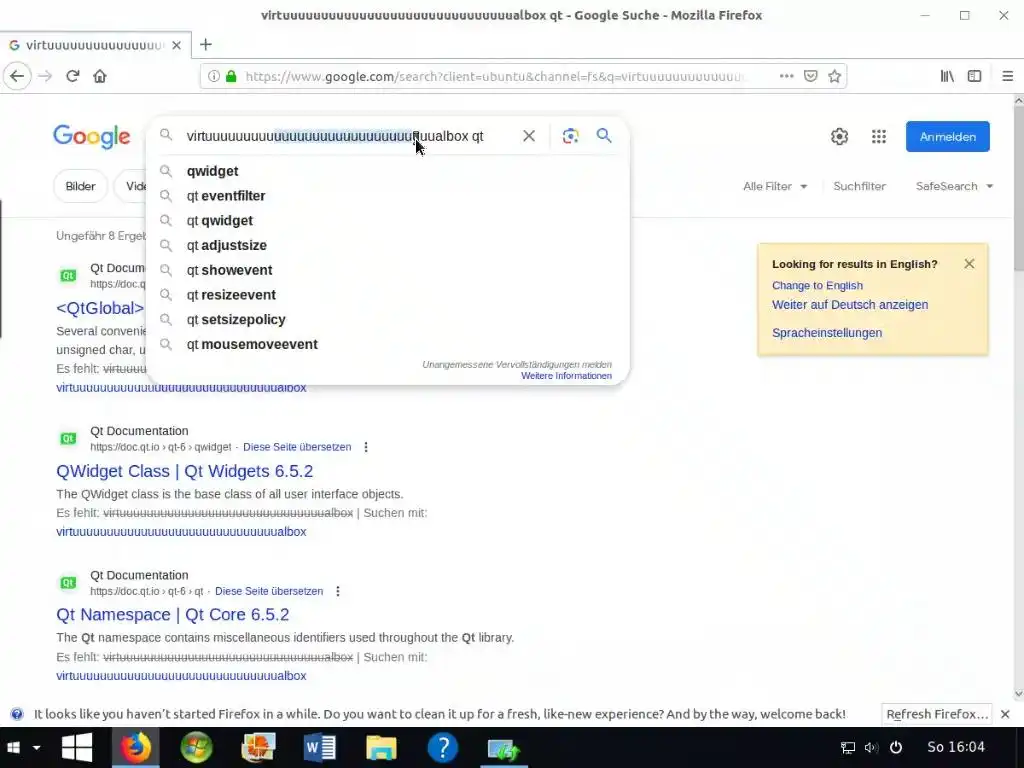The width and height of the screenshot is (1024, 768).
Task: Open QWidget Class Qt Widgets 6.5.2 result
Action: coord(184,471)
